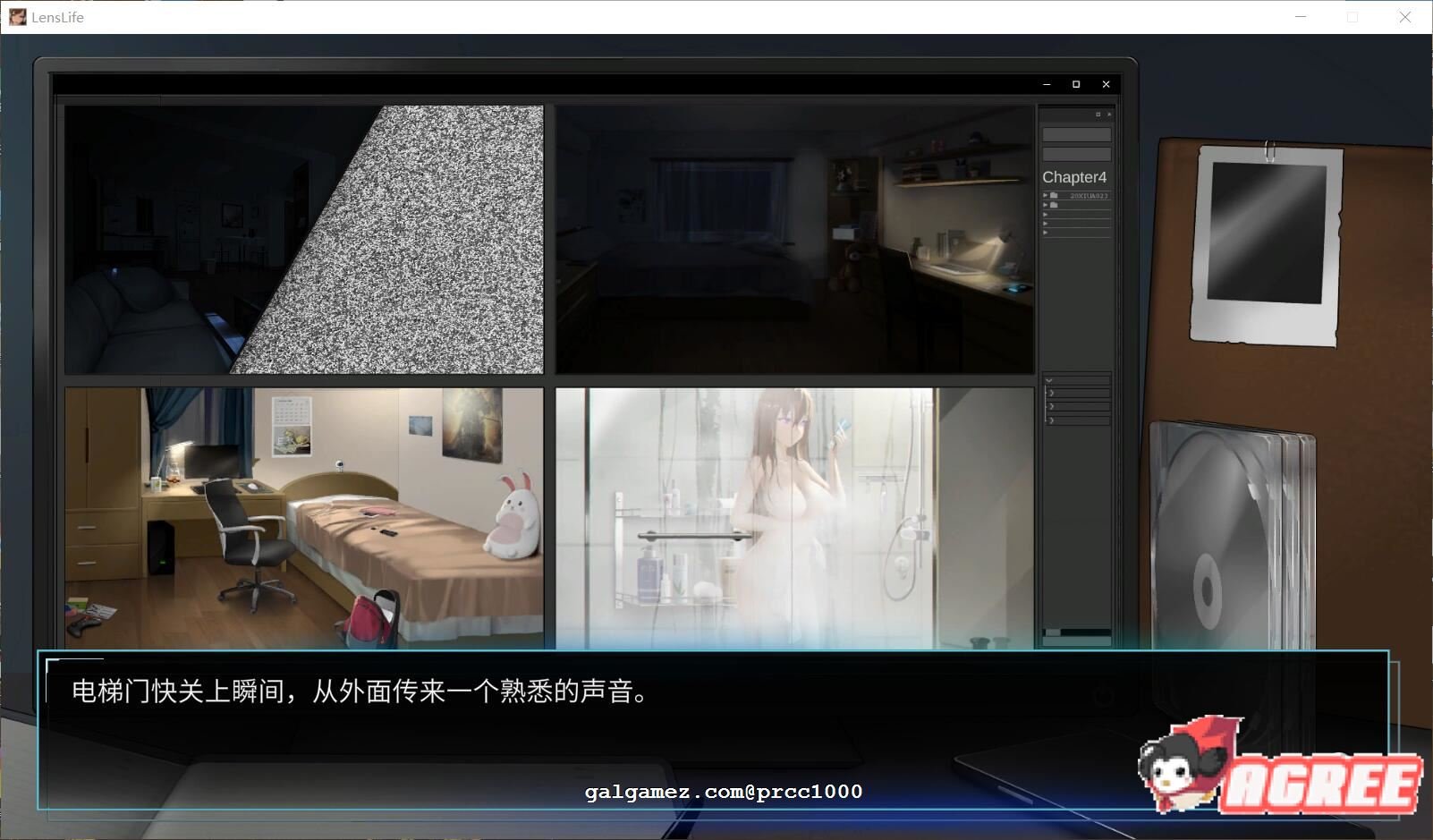Click the notification bell icon near the dialogue box
Viewport: 1433px width, 840px height.
click(x=1102, y=696)
